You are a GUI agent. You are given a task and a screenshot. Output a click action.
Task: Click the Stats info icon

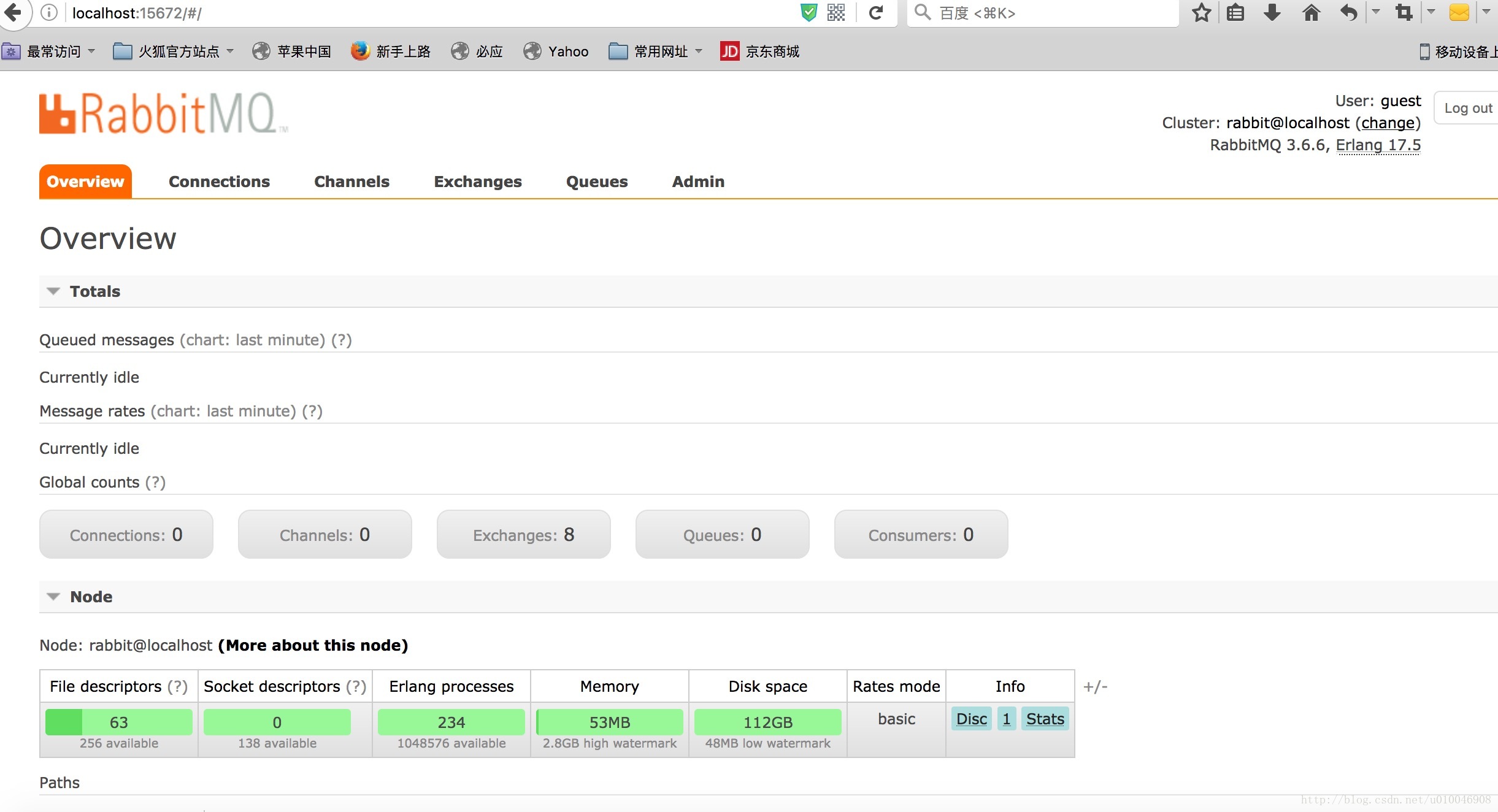[1043, 718]
